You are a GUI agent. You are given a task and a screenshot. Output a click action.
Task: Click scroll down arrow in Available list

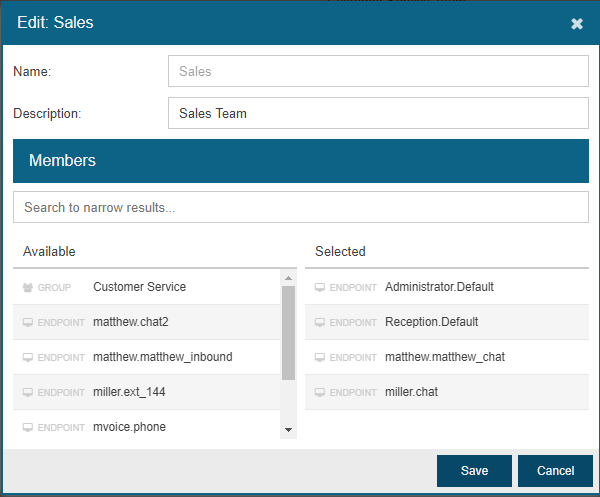click(289, 430)
